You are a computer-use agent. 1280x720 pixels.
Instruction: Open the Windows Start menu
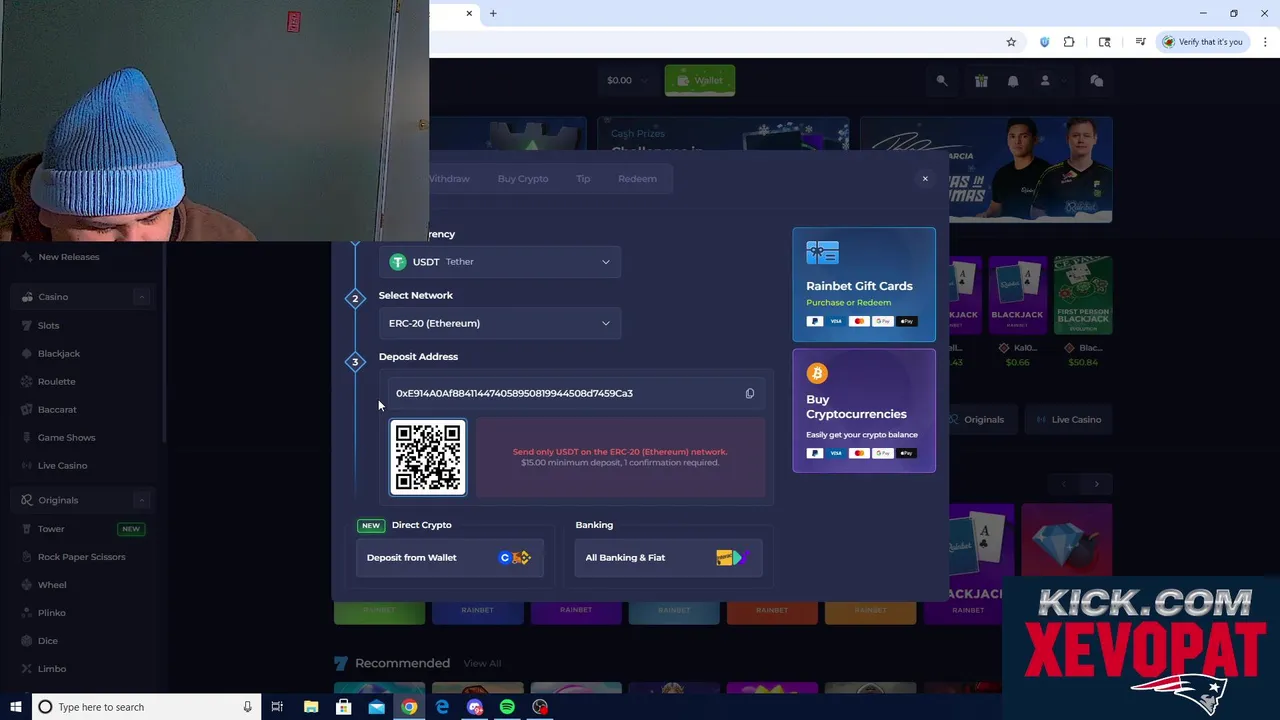[15, 707]
